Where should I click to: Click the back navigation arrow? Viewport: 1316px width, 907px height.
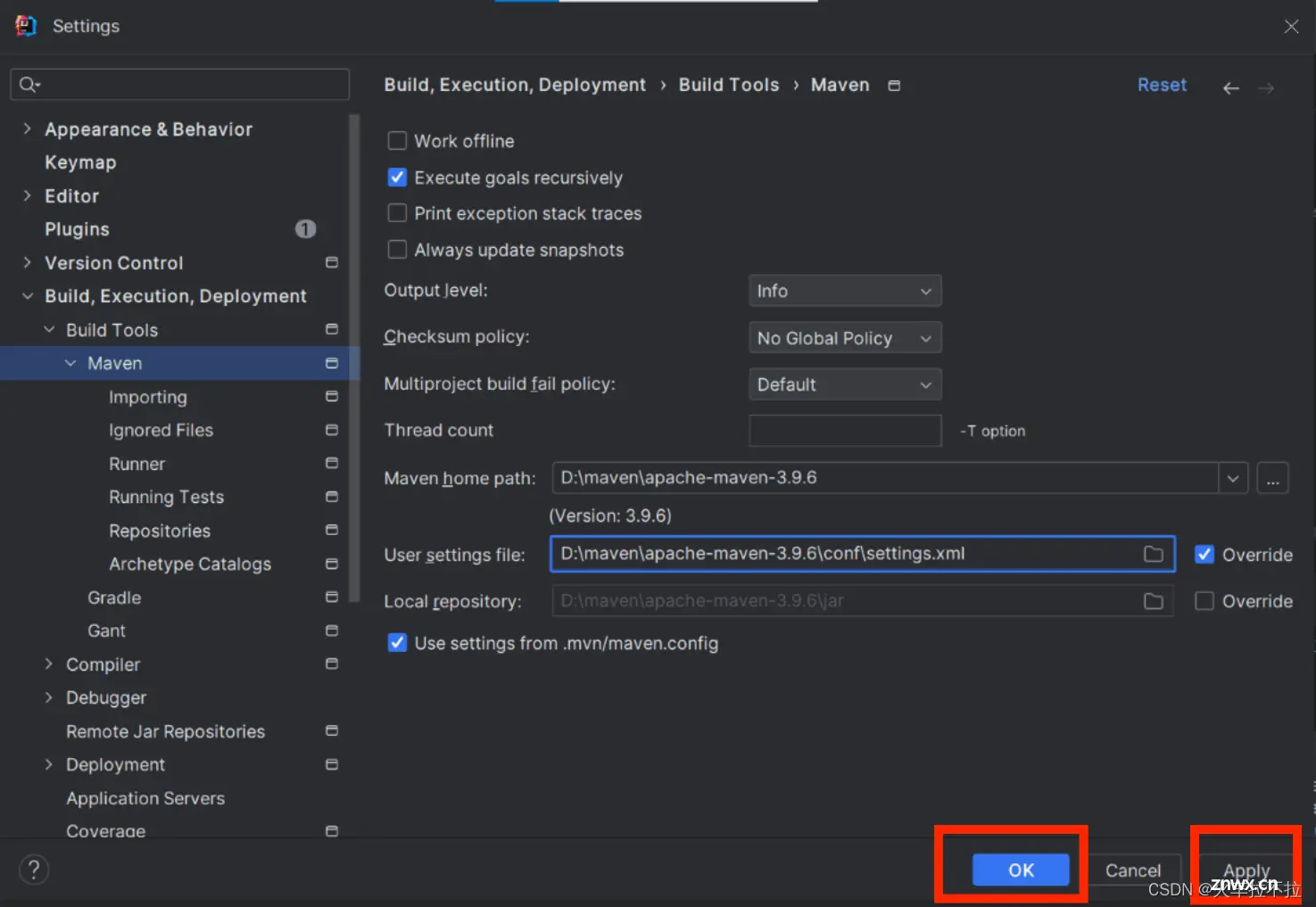(1231, 88)
